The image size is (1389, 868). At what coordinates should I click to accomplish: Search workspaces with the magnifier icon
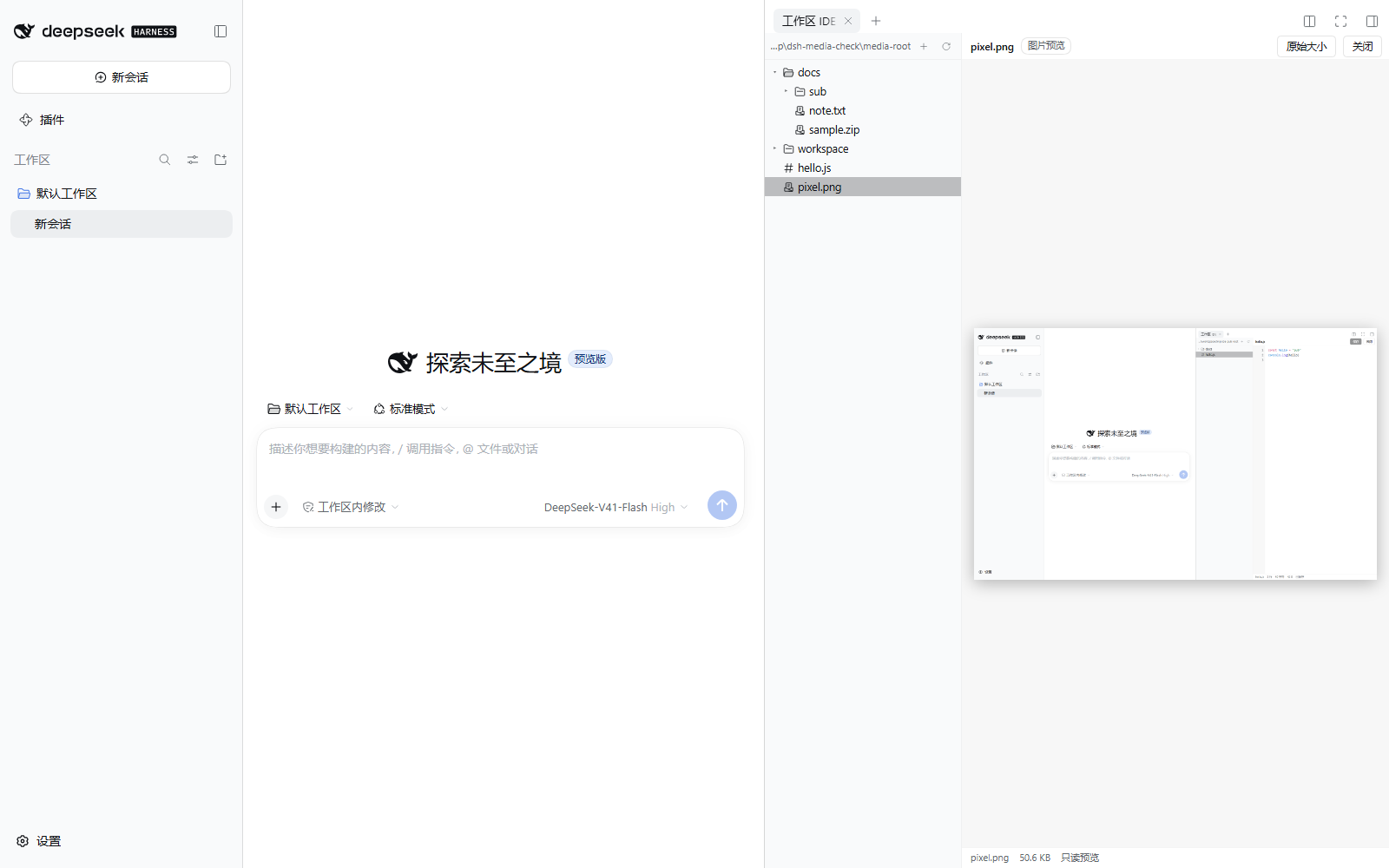click(165, 160)
